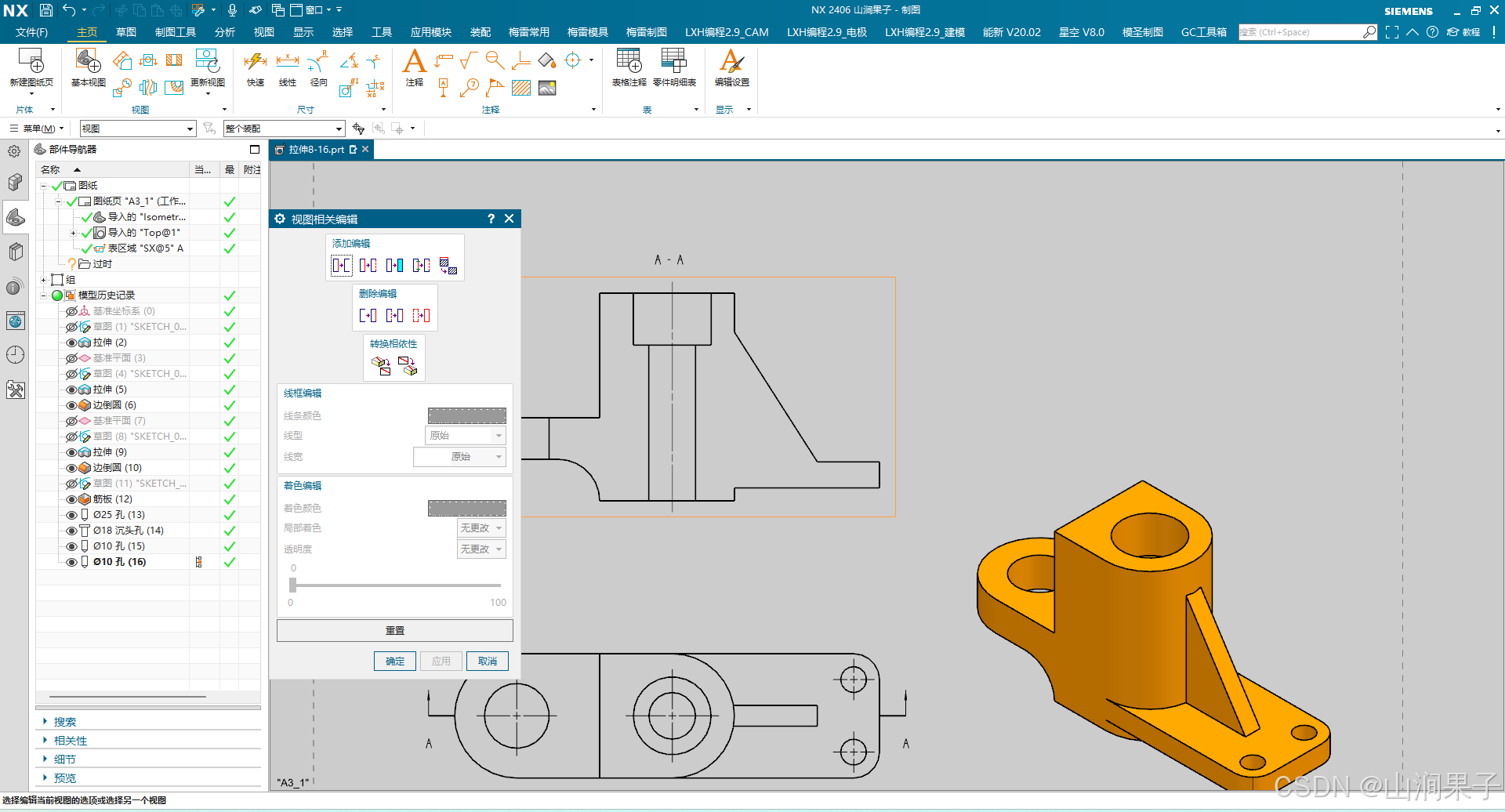Screen dimensions: 1505x812
Task: Switch to the 分析 ribbon tab
Action: pyautogui.click(x=225, y=32)
